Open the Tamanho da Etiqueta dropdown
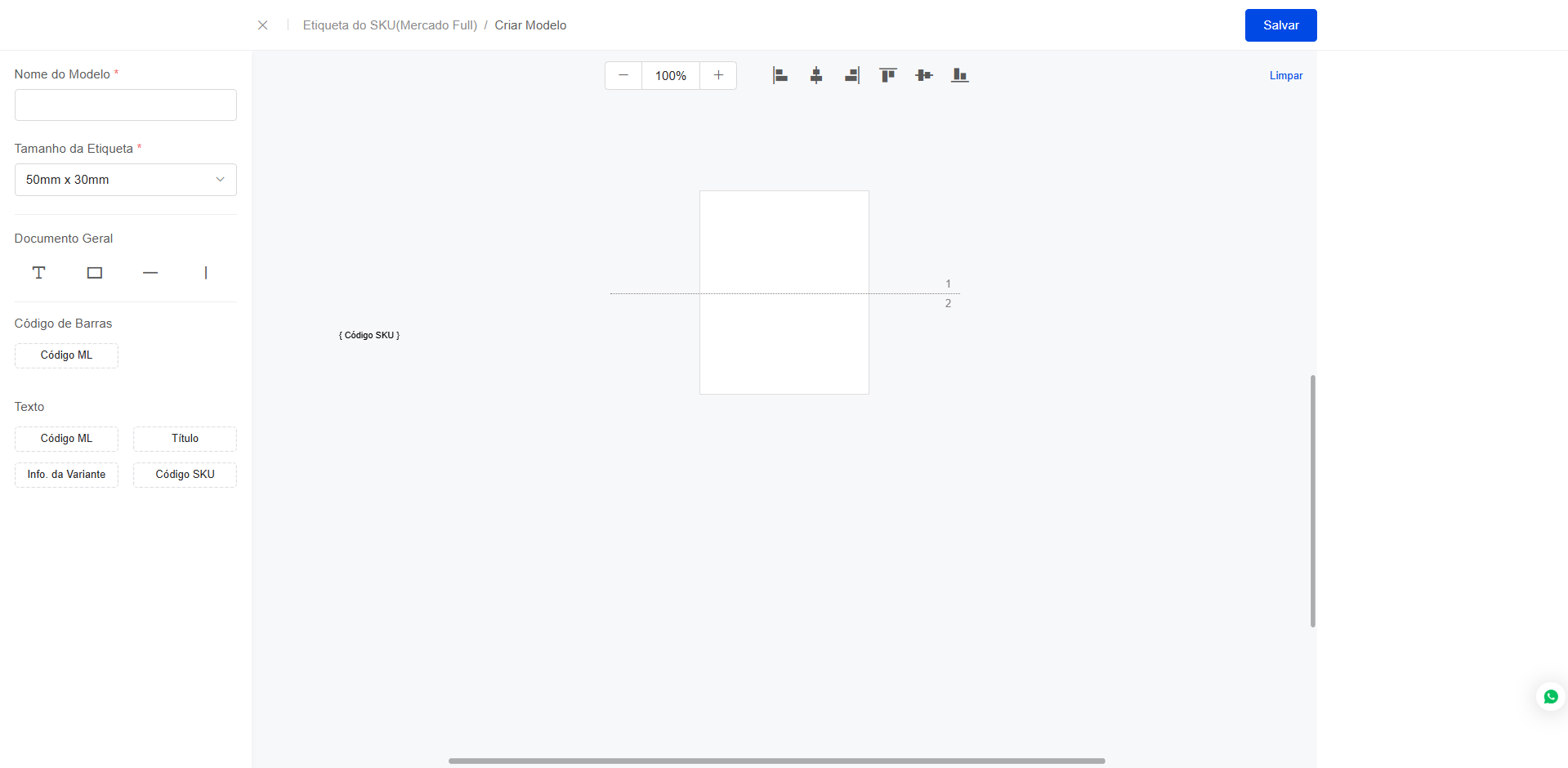 tap(126, 180)
